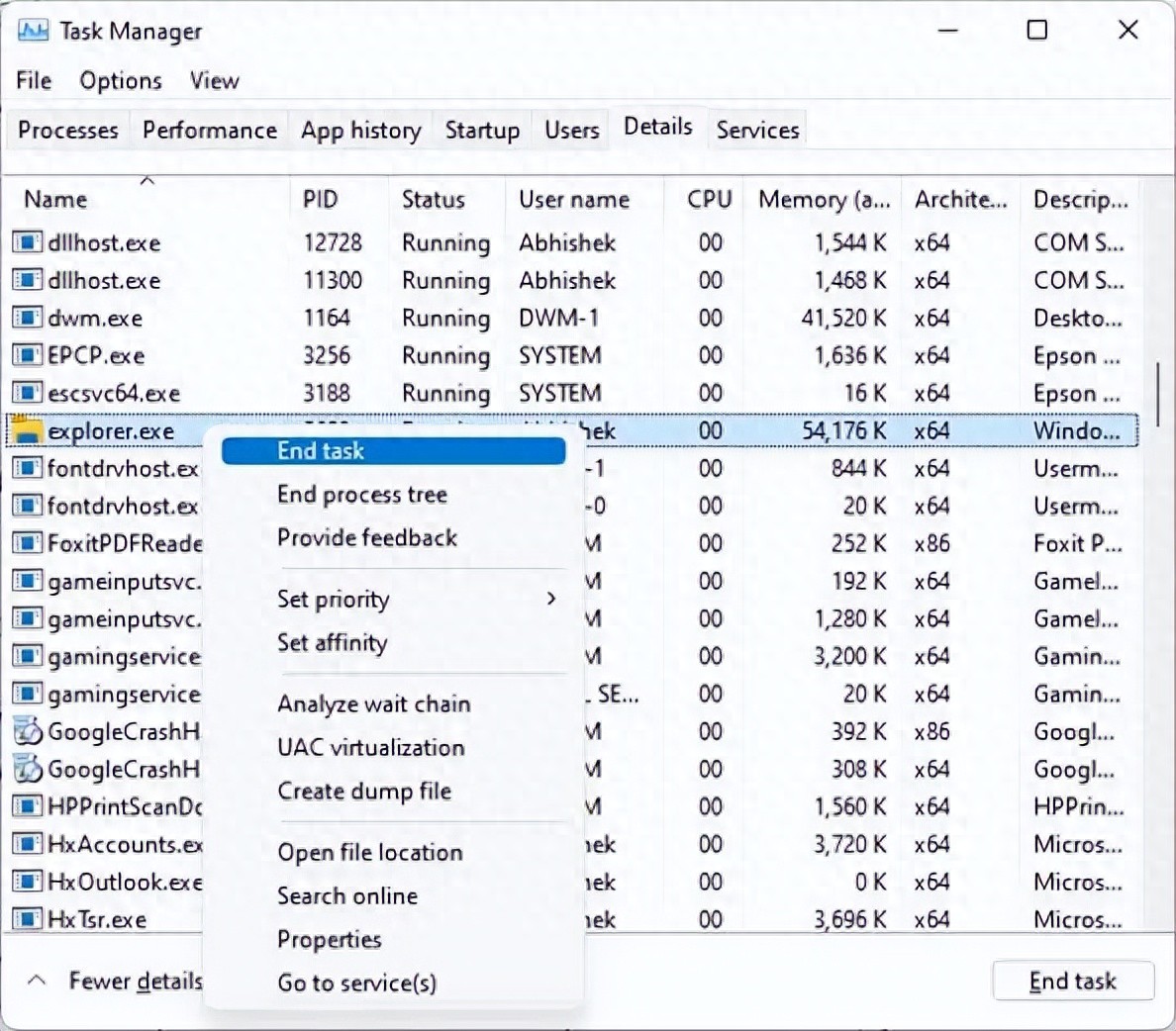Click the DWM-1 user name cell

click(558, 318)
